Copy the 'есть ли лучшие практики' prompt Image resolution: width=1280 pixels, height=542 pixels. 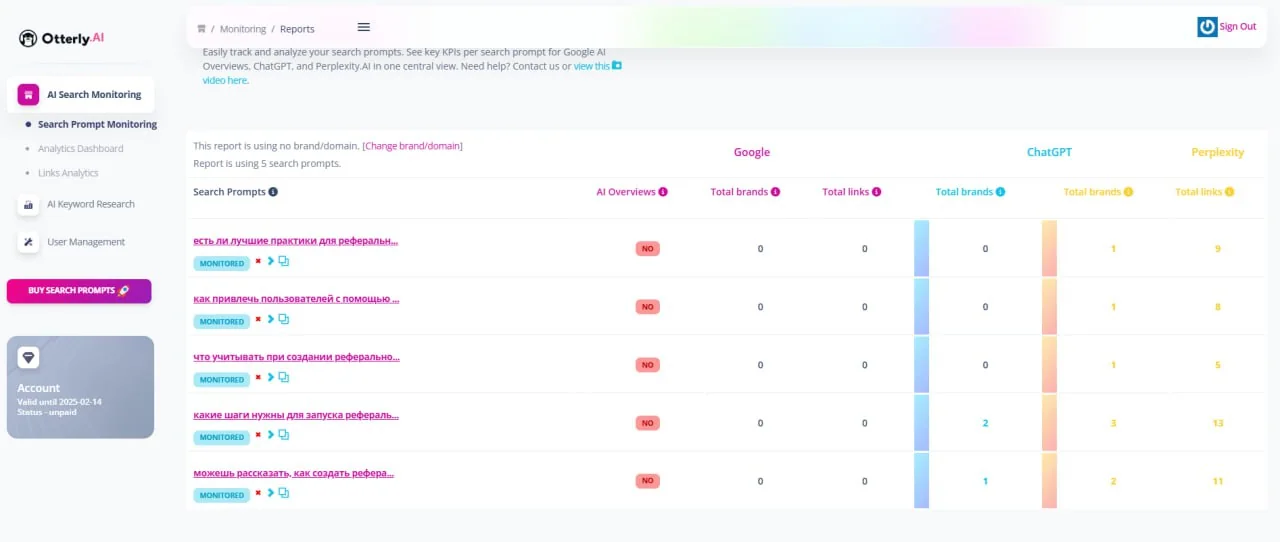click(x=284, y=262)
